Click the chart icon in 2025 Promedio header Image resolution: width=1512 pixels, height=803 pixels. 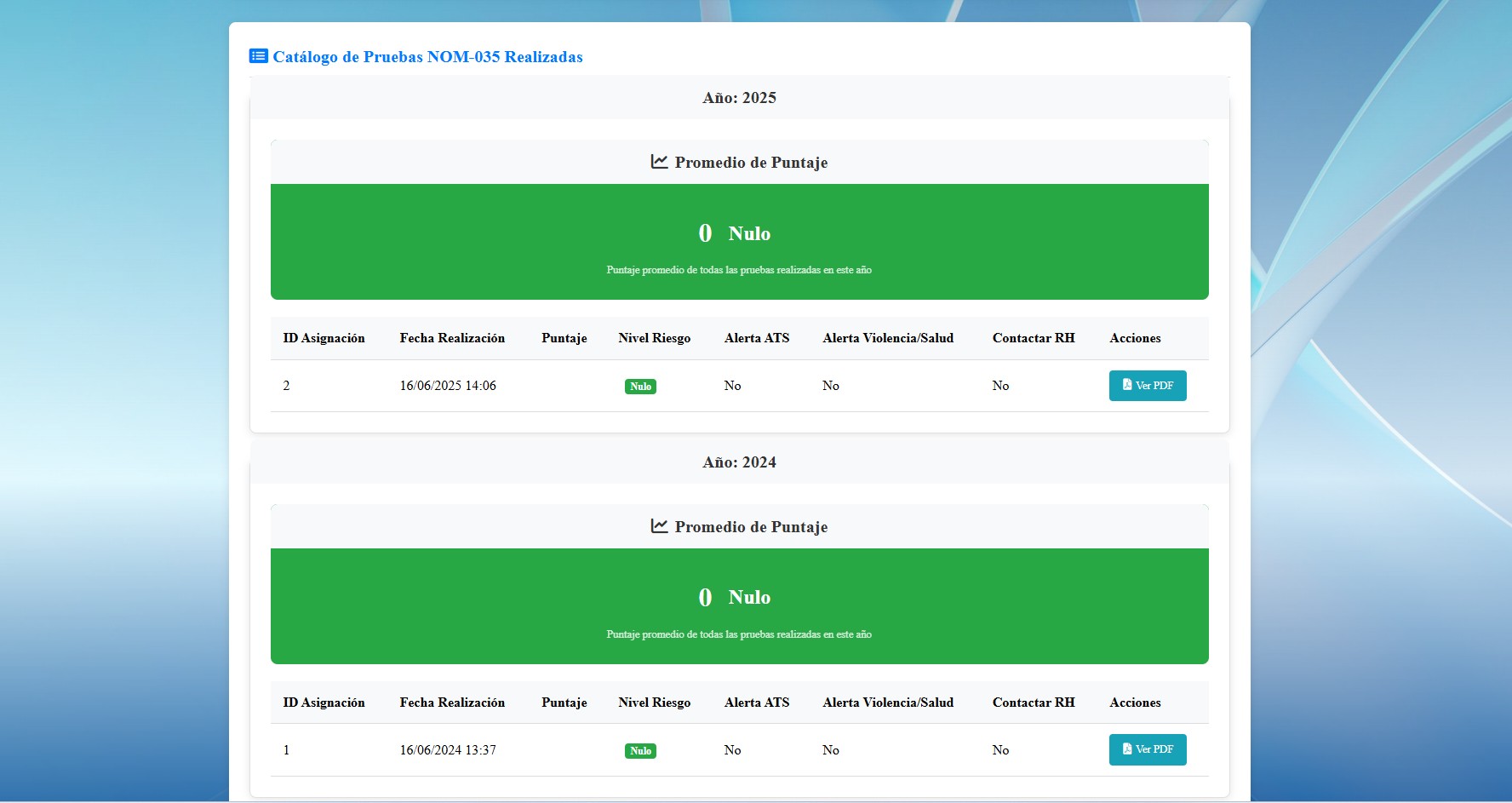click(659, 162)
